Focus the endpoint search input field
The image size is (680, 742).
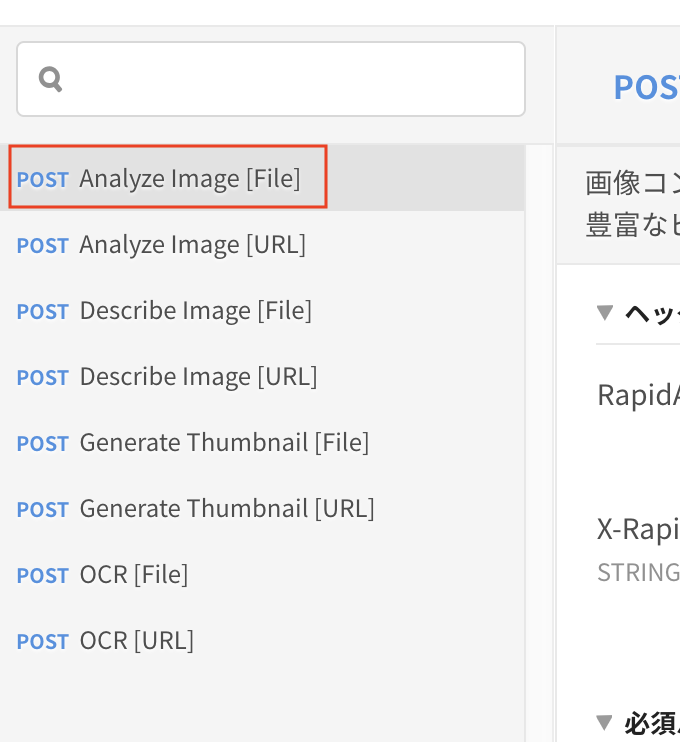click(x=290, y=79)
